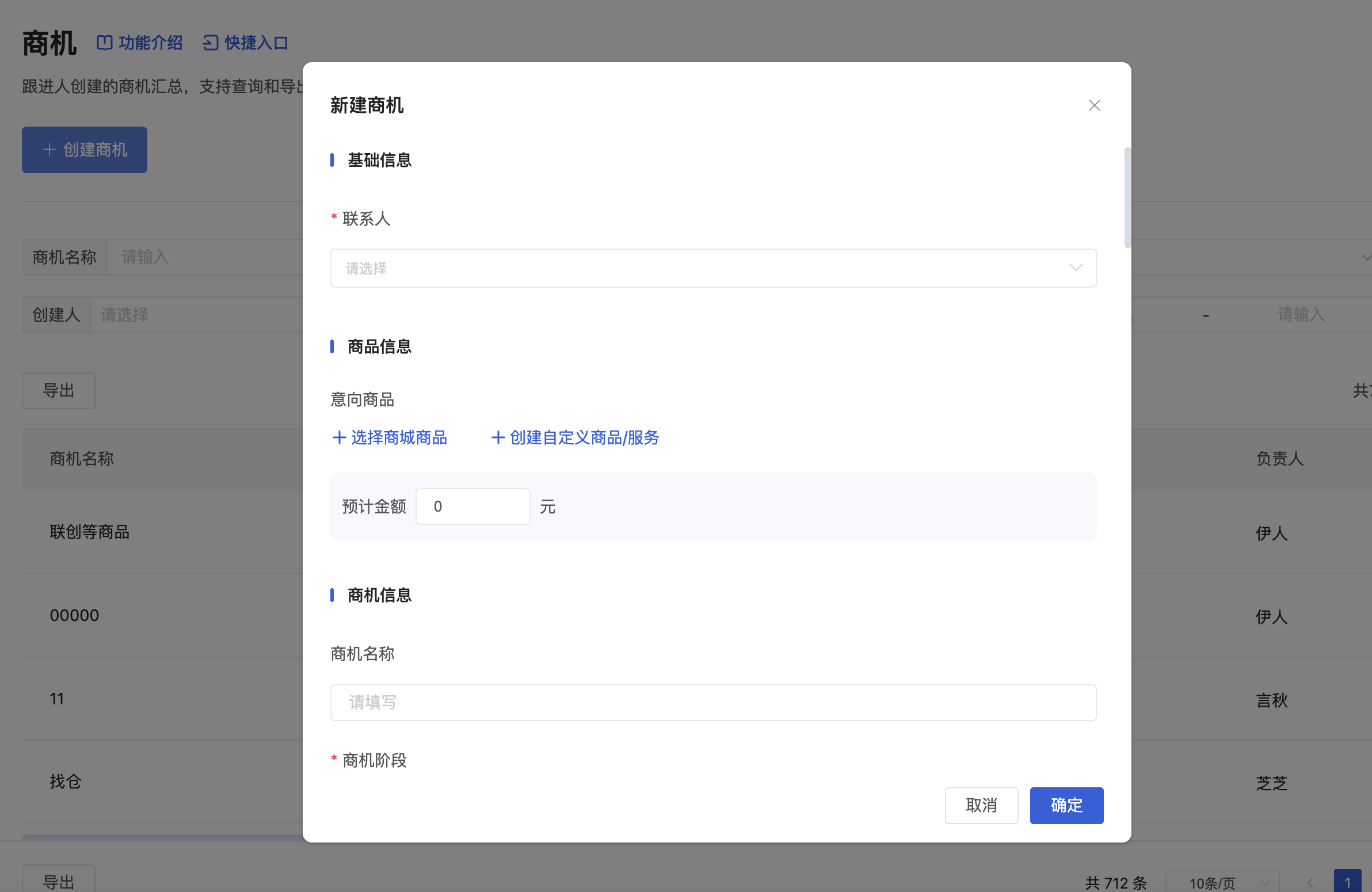Open 快捷入口 link

pos(256,43)
